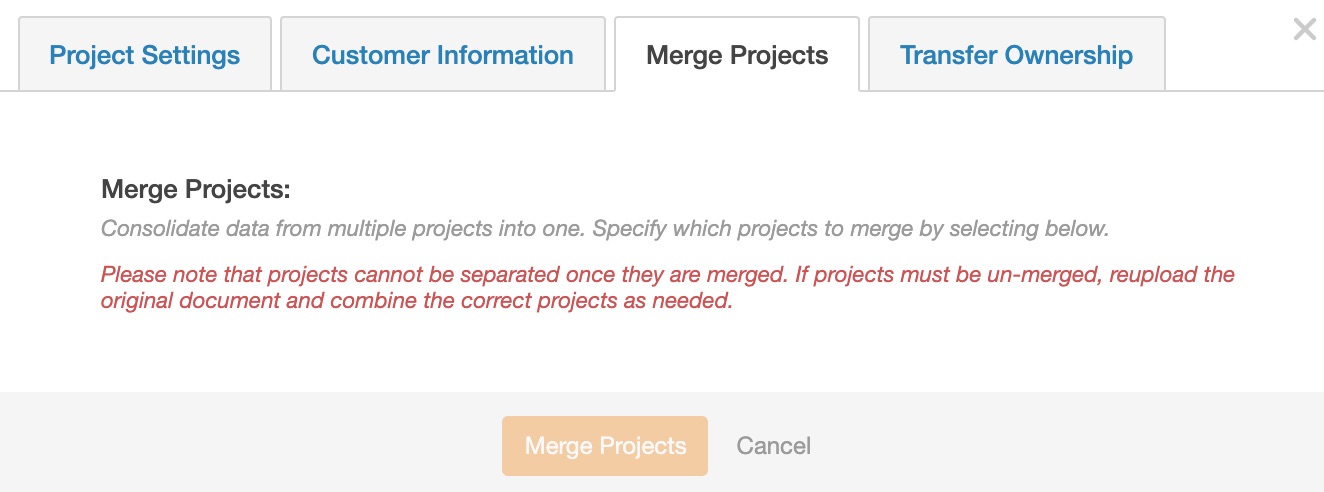Image resolution: width=1324 pixels, height=492 pixels.
Task: Click the gray footer area right of Cancel
Action: 1050,446
